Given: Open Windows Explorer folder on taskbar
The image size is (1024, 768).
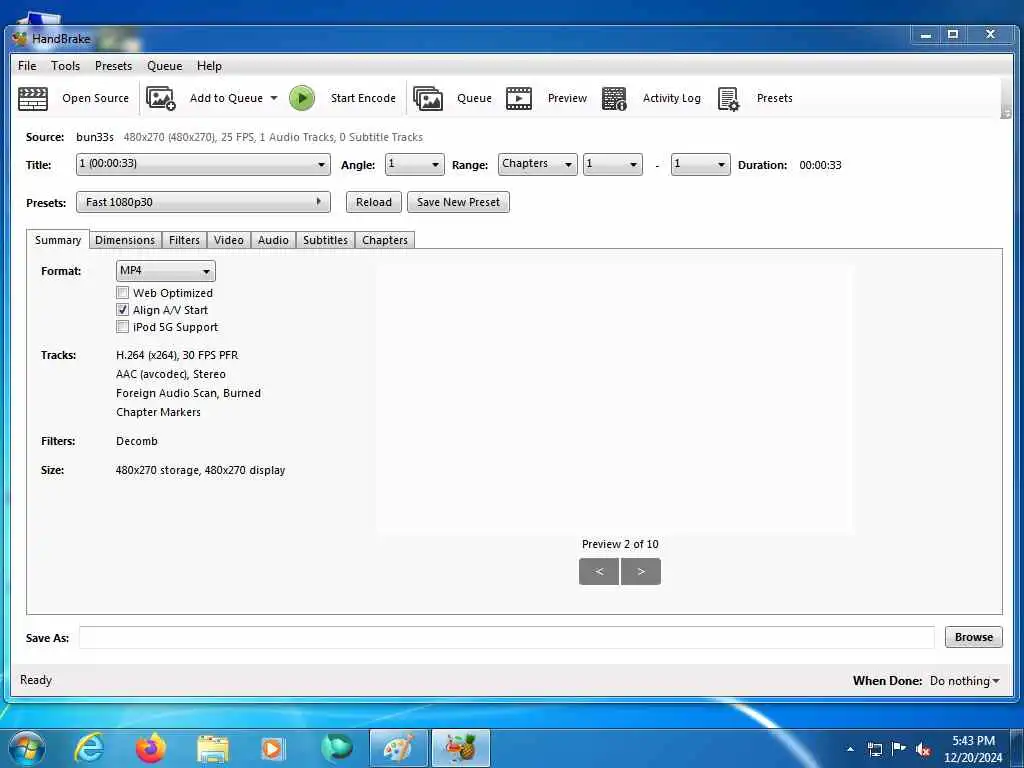Looking at the screenshot, I should [x=213, y=749].
